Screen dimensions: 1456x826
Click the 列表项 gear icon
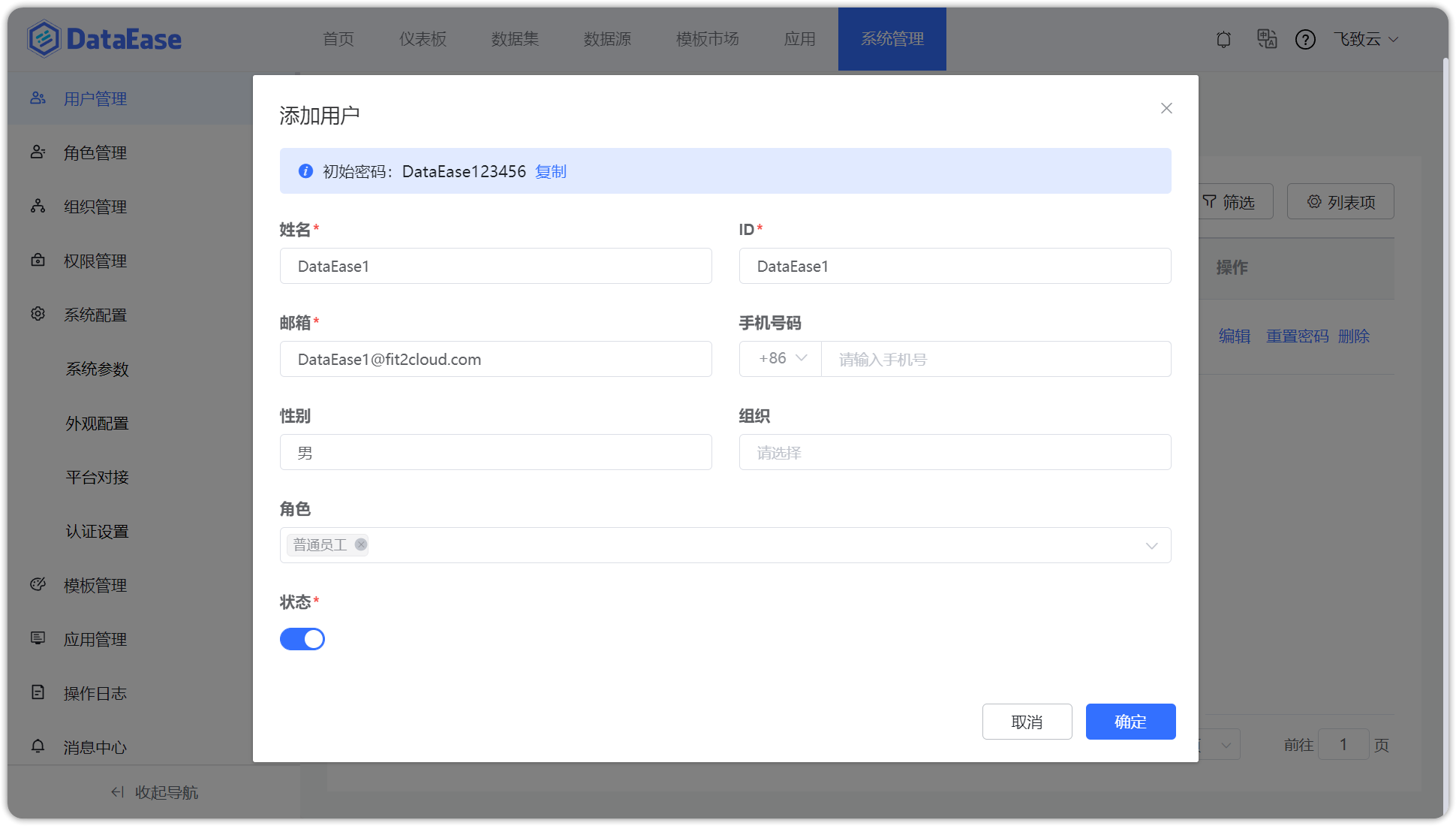1314,201
